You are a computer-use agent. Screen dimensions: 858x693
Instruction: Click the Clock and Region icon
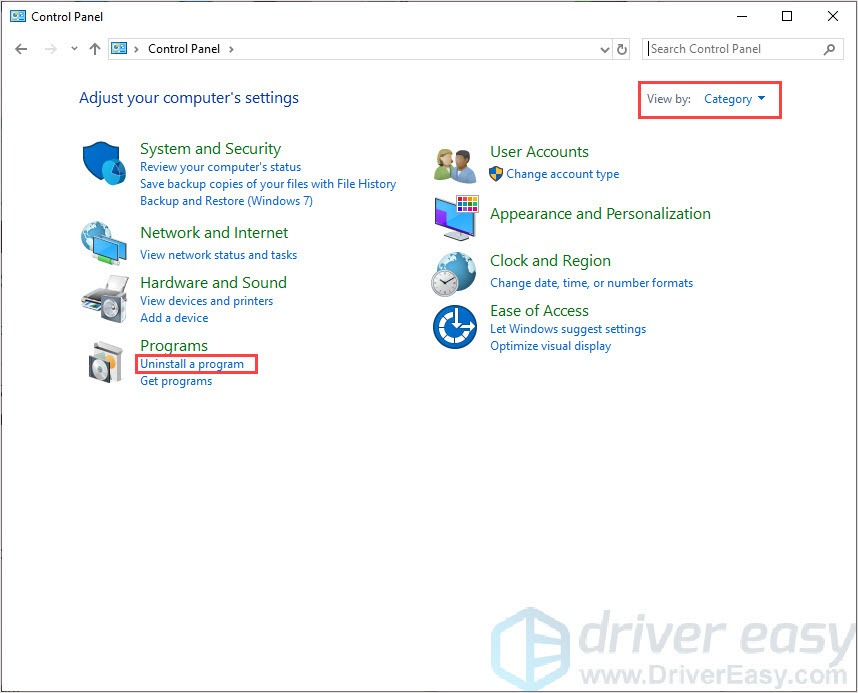pos(455,273)
